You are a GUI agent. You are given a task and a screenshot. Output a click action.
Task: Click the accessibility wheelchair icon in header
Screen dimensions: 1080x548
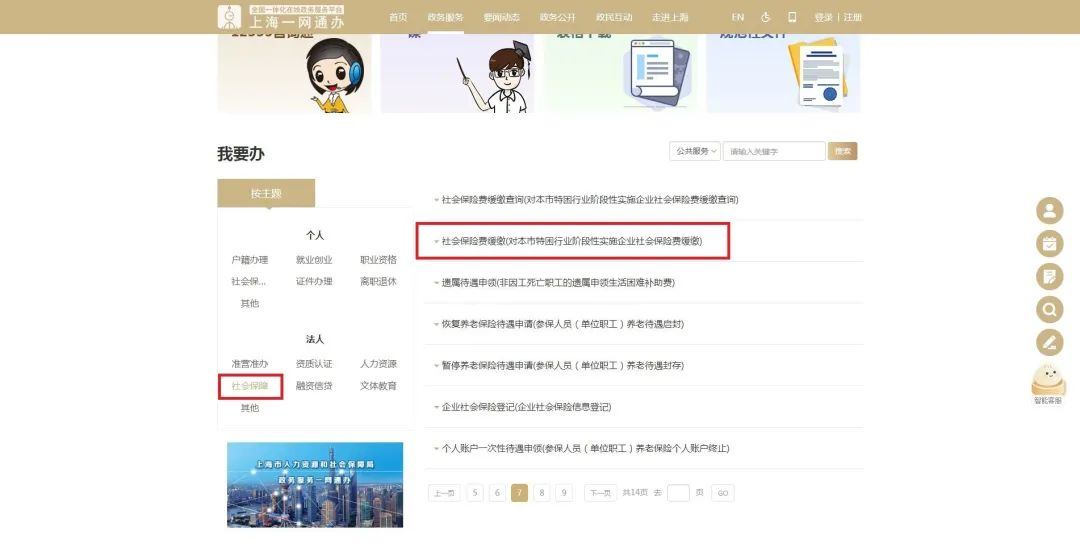766,17
